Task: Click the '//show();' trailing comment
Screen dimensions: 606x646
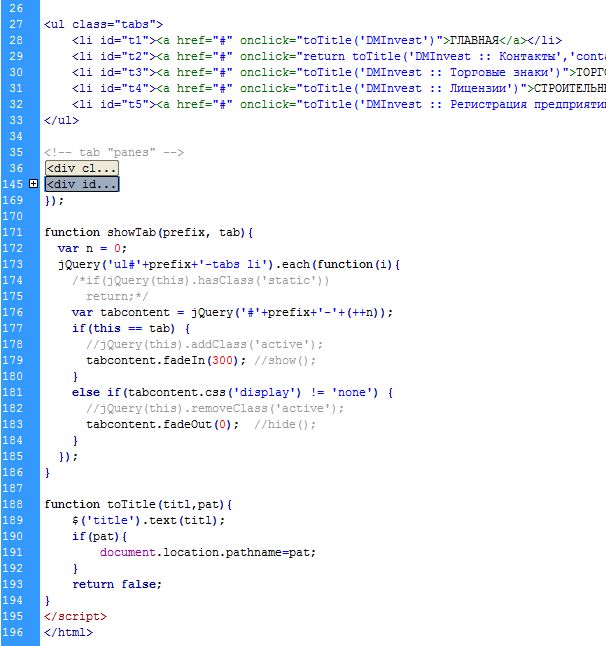Action: click(285, 360)
